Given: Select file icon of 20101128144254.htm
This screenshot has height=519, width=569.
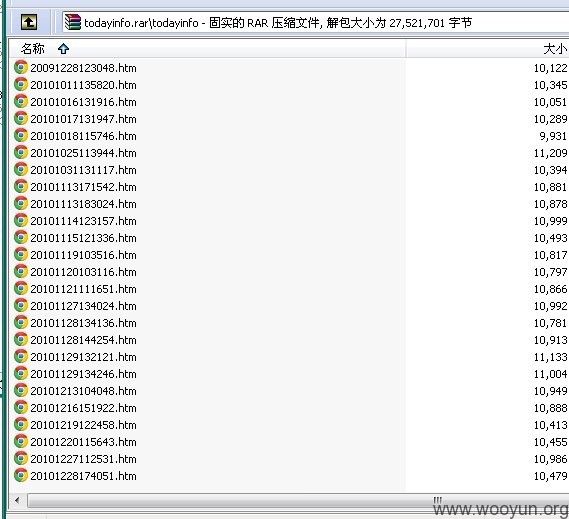Looking at the screenshot, I should pos(21,340).
